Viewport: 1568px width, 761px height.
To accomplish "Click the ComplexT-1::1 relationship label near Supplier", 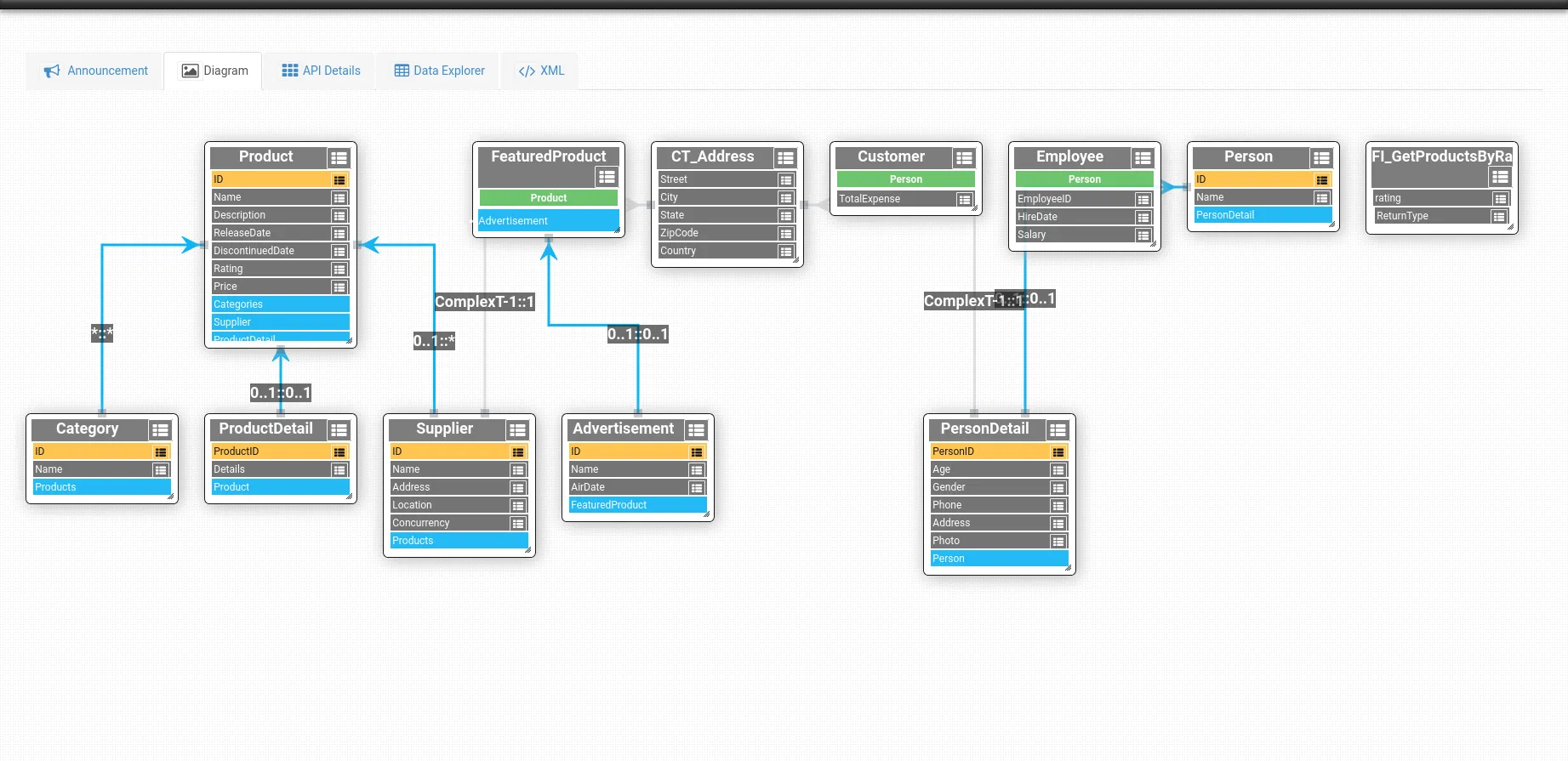I will [x=484, y=302].
